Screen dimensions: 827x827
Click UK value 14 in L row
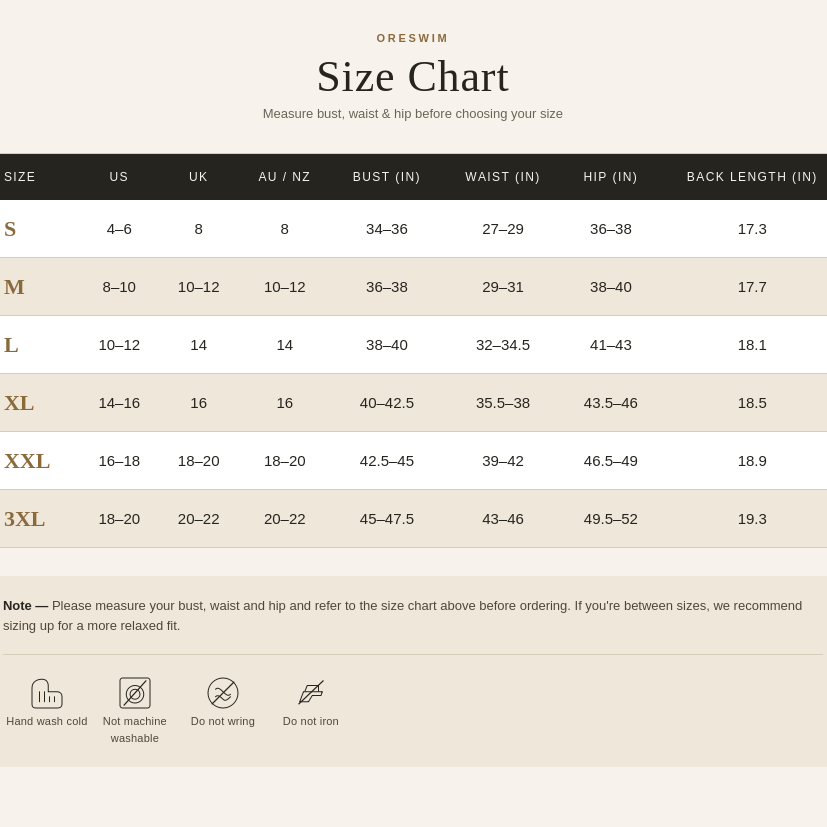(x=198, y=345)
